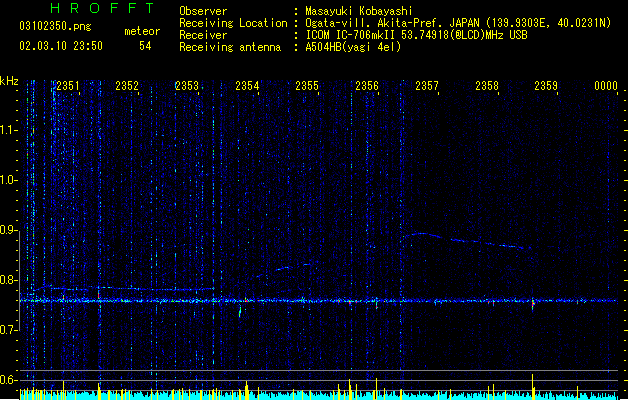Click the Observer field label
Screen dimensions: 629x400
click(x=203, y=11)
